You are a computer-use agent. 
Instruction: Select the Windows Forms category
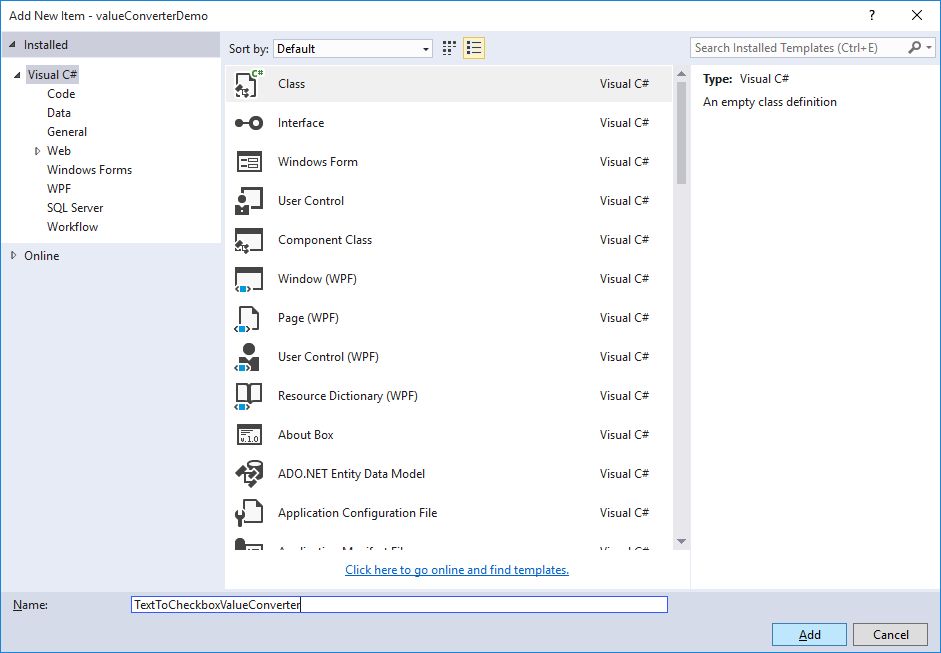pos(89,170)
